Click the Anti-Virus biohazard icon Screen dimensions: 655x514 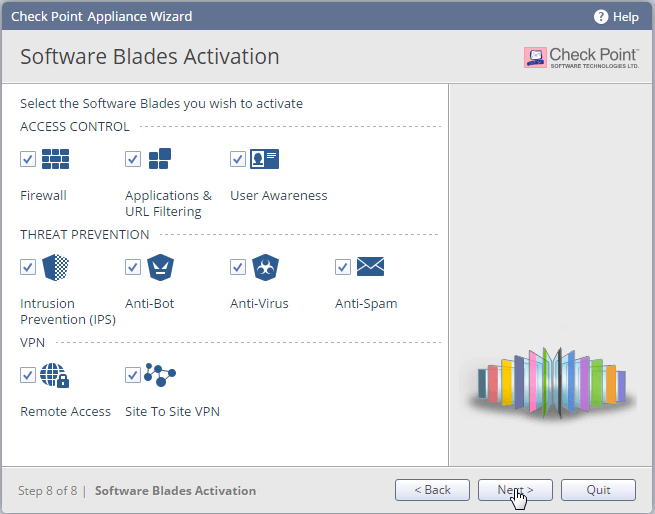(x=265, y=267)
